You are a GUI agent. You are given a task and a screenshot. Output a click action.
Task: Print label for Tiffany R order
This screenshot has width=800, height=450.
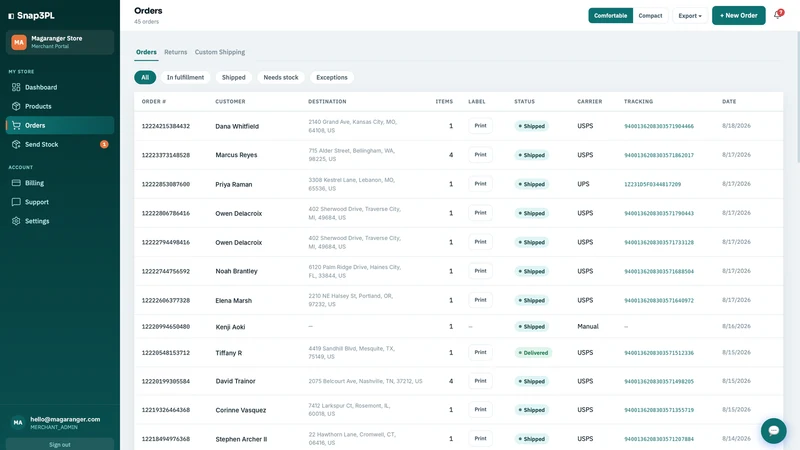click(480, 352)
